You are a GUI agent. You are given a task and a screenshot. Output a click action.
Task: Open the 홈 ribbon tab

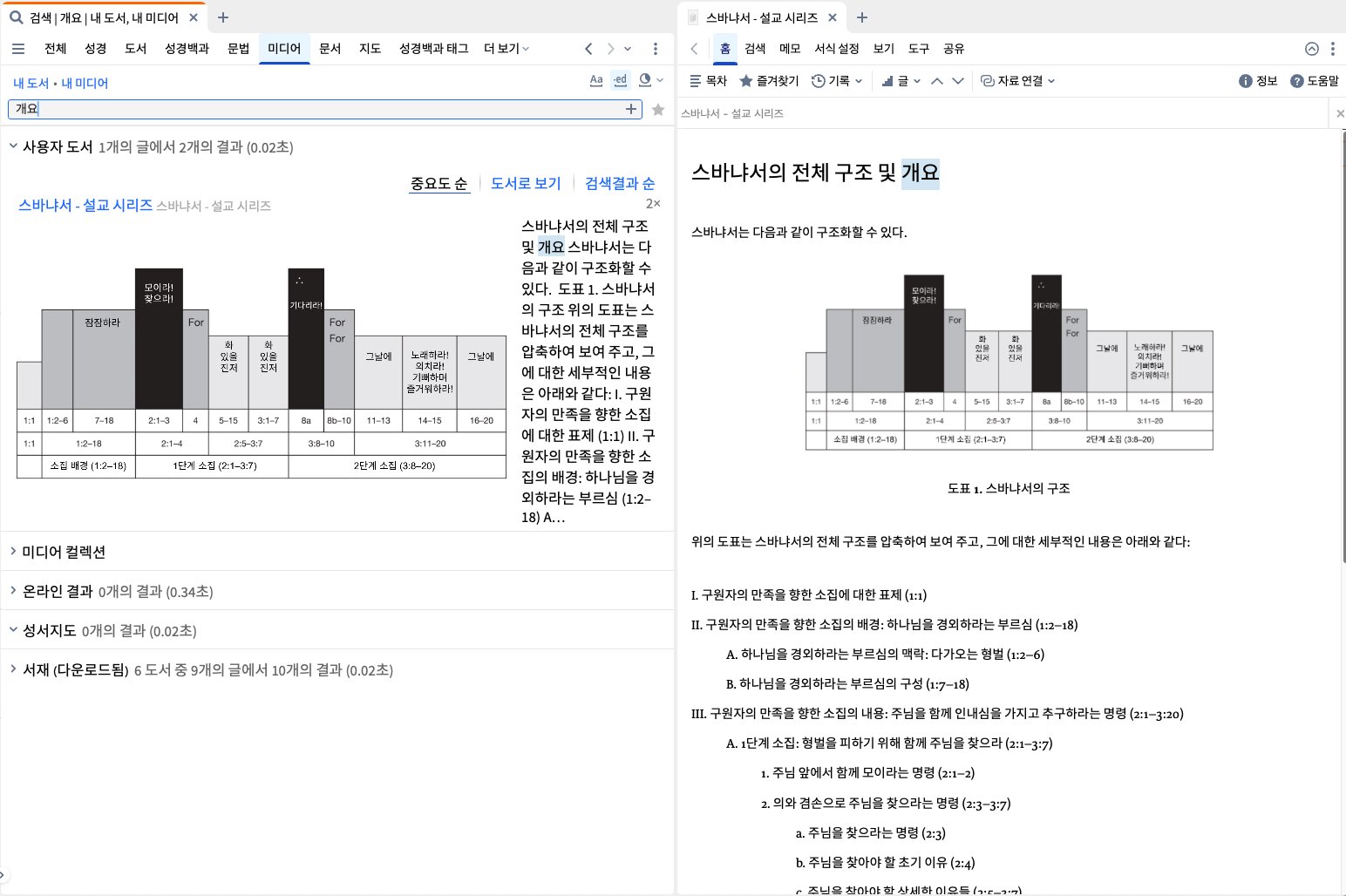(725, 49)
